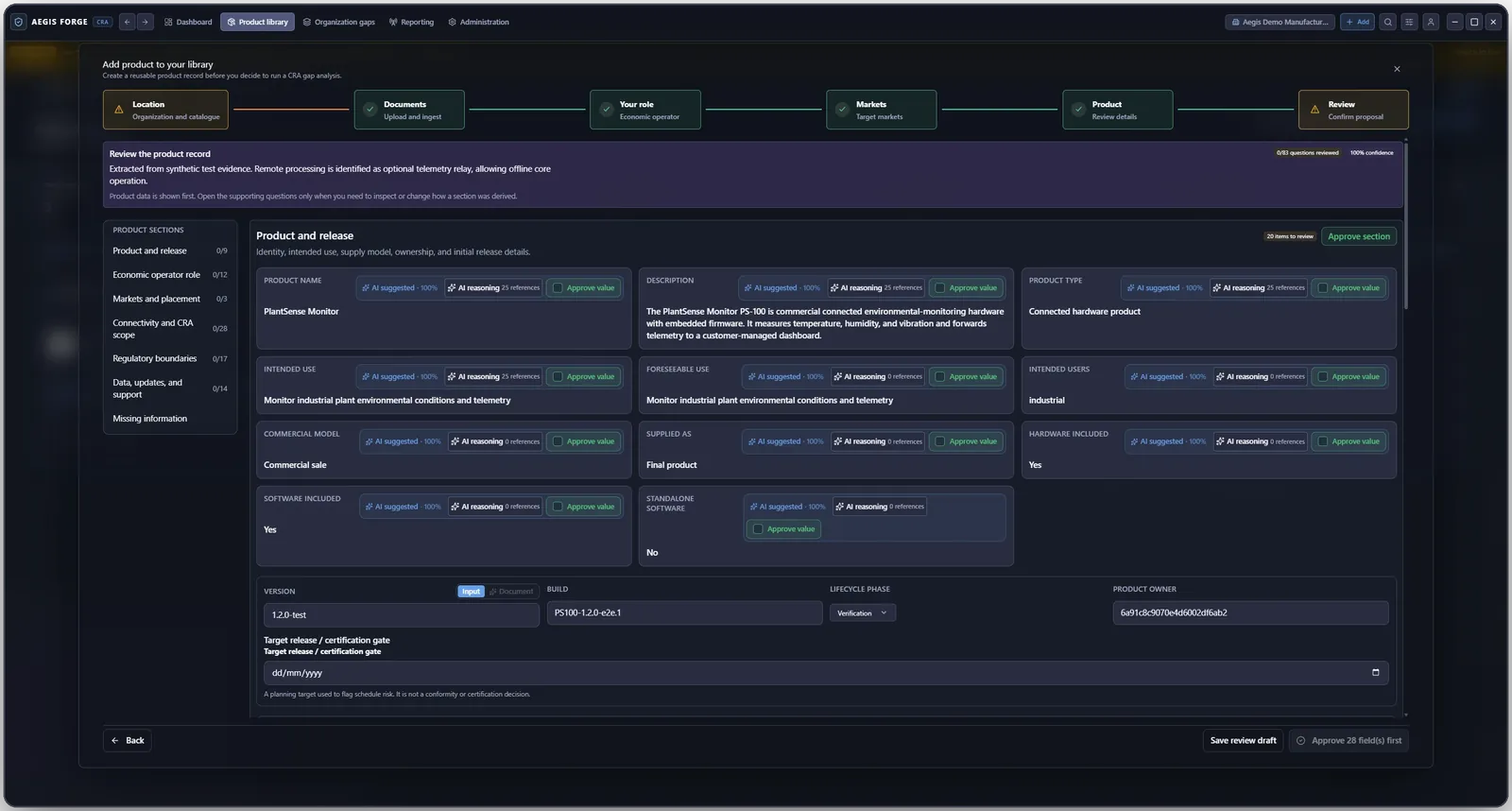The height and width of the screenshot is (811, 1512).
Task: Select Input source for Version field
Action: [471, 592]
